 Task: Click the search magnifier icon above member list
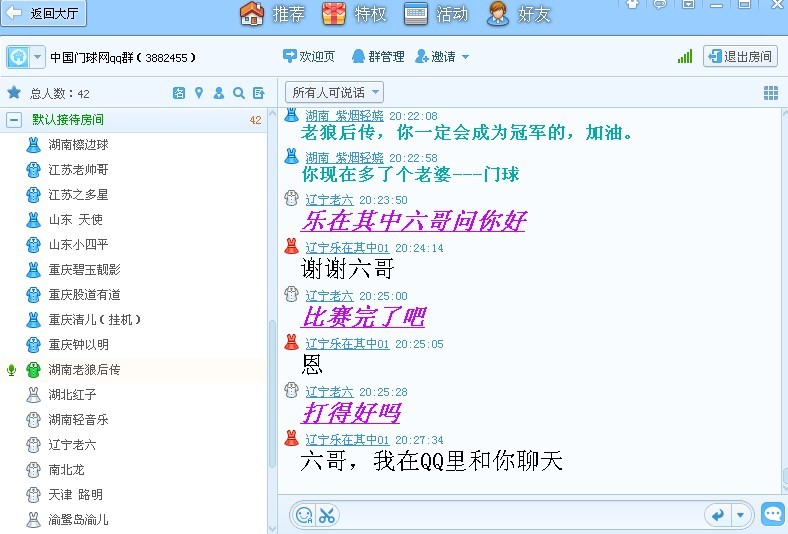point(239,93)
